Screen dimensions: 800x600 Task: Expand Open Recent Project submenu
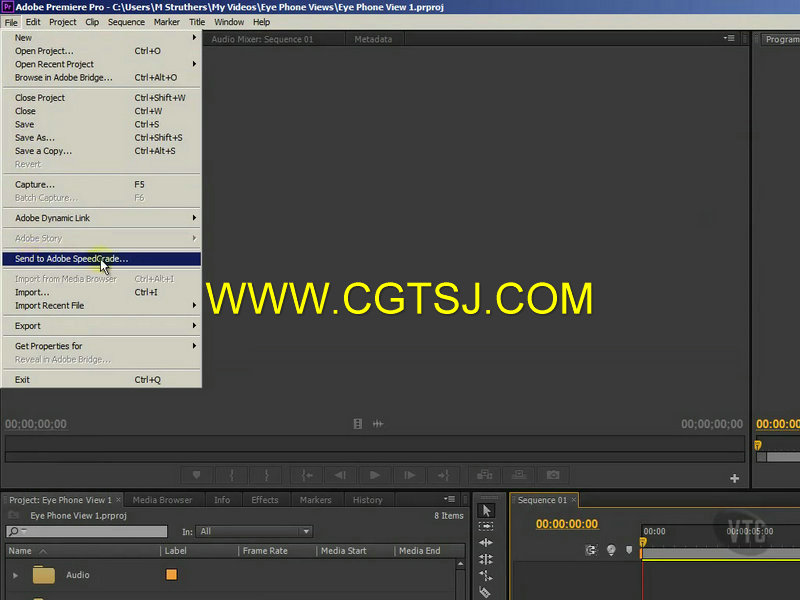(x=102, y=64)
